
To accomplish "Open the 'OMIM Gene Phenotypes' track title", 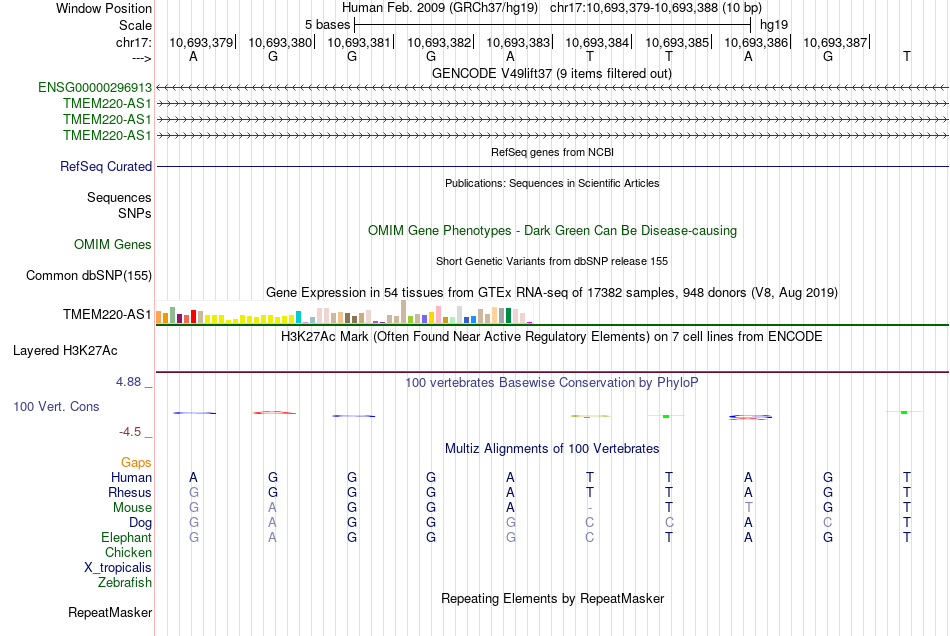I will 552,231.
